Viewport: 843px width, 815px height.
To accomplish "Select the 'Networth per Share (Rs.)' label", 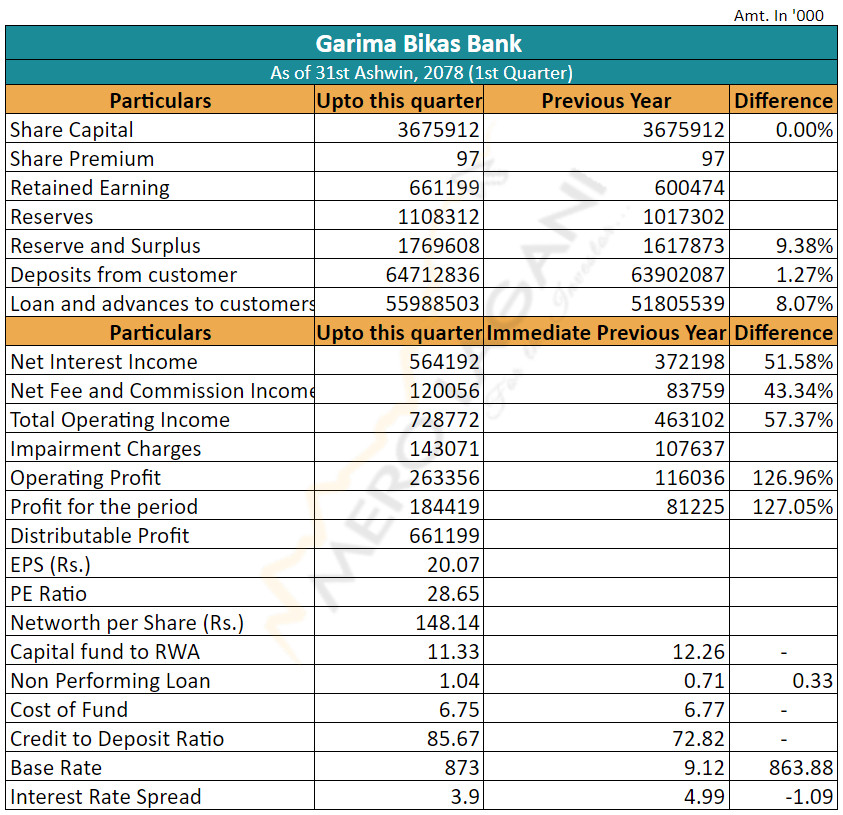I will tap(127, 623).
